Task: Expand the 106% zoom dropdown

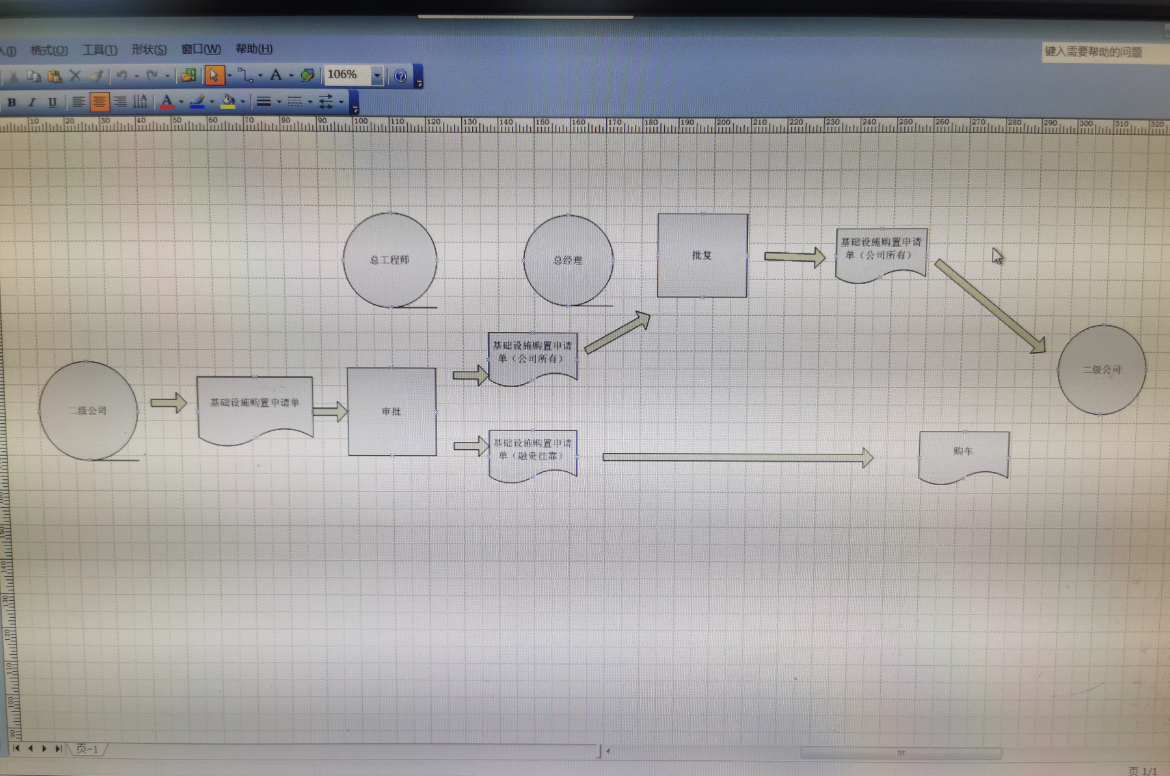Action: [377, 75]
